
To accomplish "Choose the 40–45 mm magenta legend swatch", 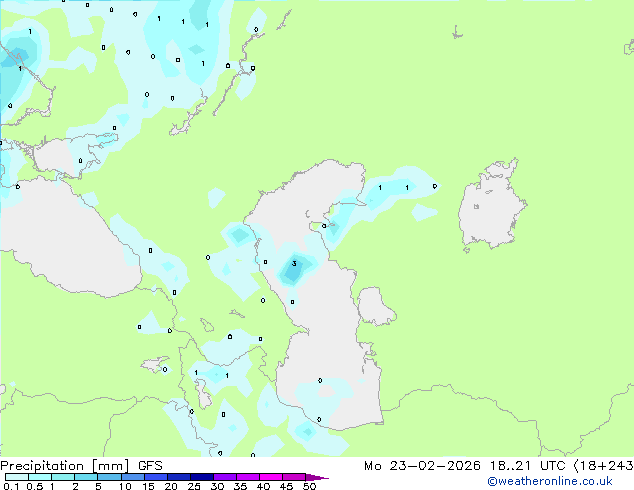I will [271, 477].
